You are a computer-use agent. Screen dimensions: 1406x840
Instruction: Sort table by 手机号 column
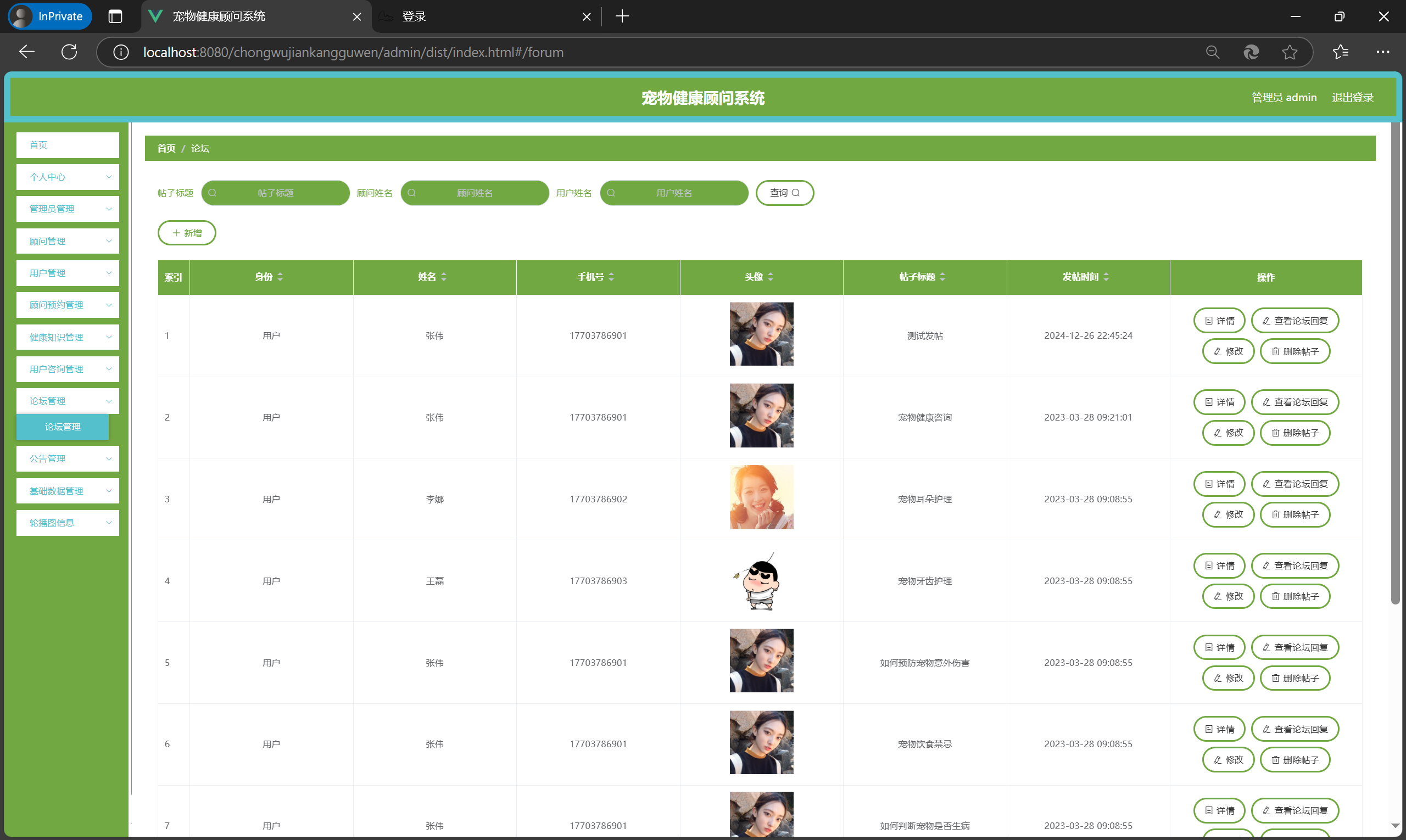611,277
